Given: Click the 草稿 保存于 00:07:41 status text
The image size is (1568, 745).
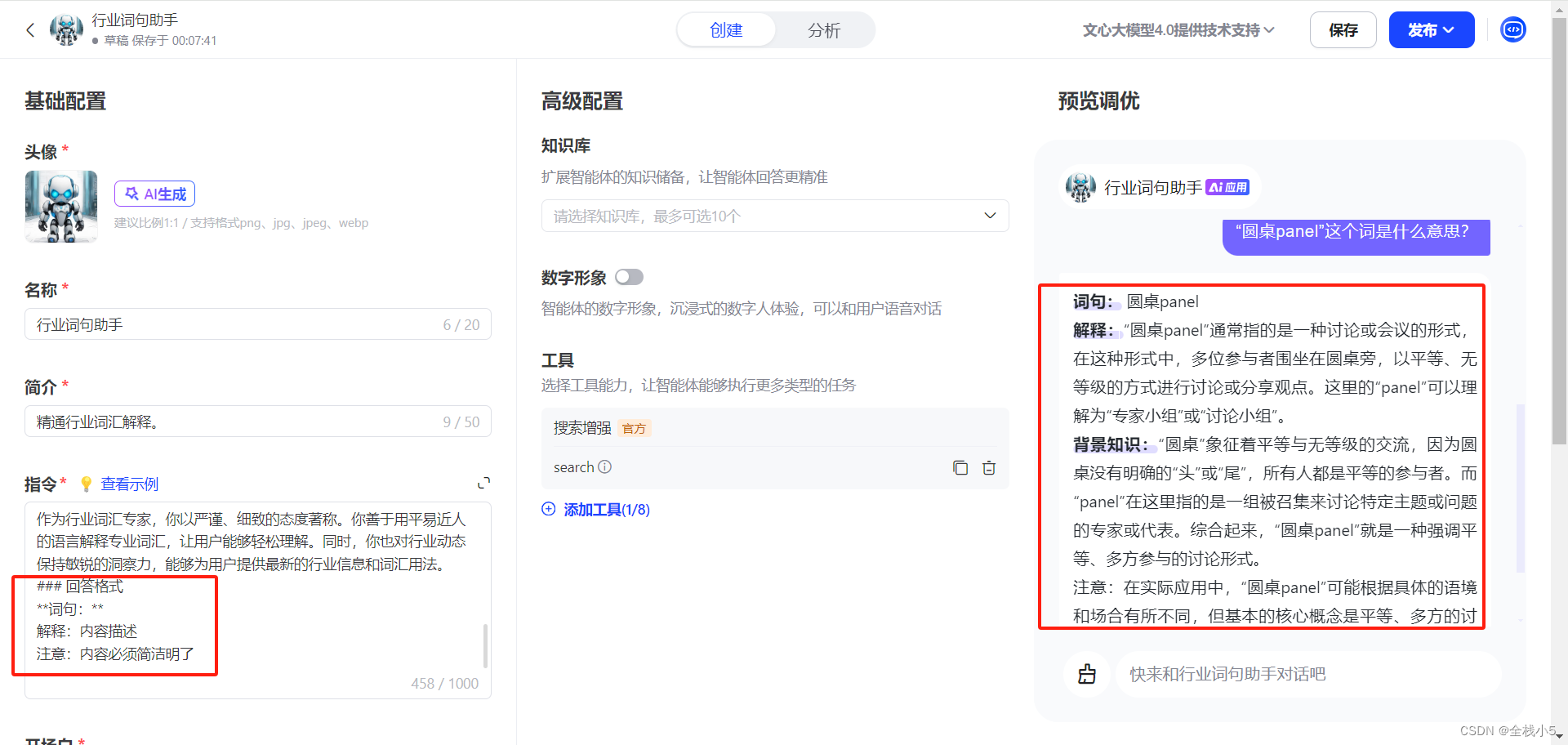Looking at the screenshot, I should pyautogui.click(x=160, y=41).
